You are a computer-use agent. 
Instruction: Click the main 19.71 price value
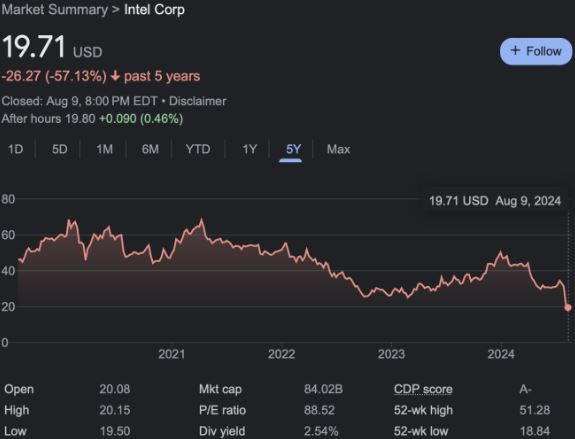point(34,47)
